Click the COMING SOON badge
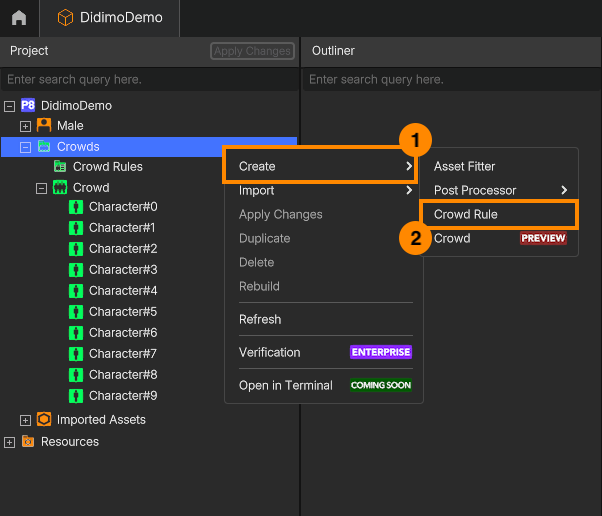This screenshot has width=602, height=516. [x=381, y=385]
